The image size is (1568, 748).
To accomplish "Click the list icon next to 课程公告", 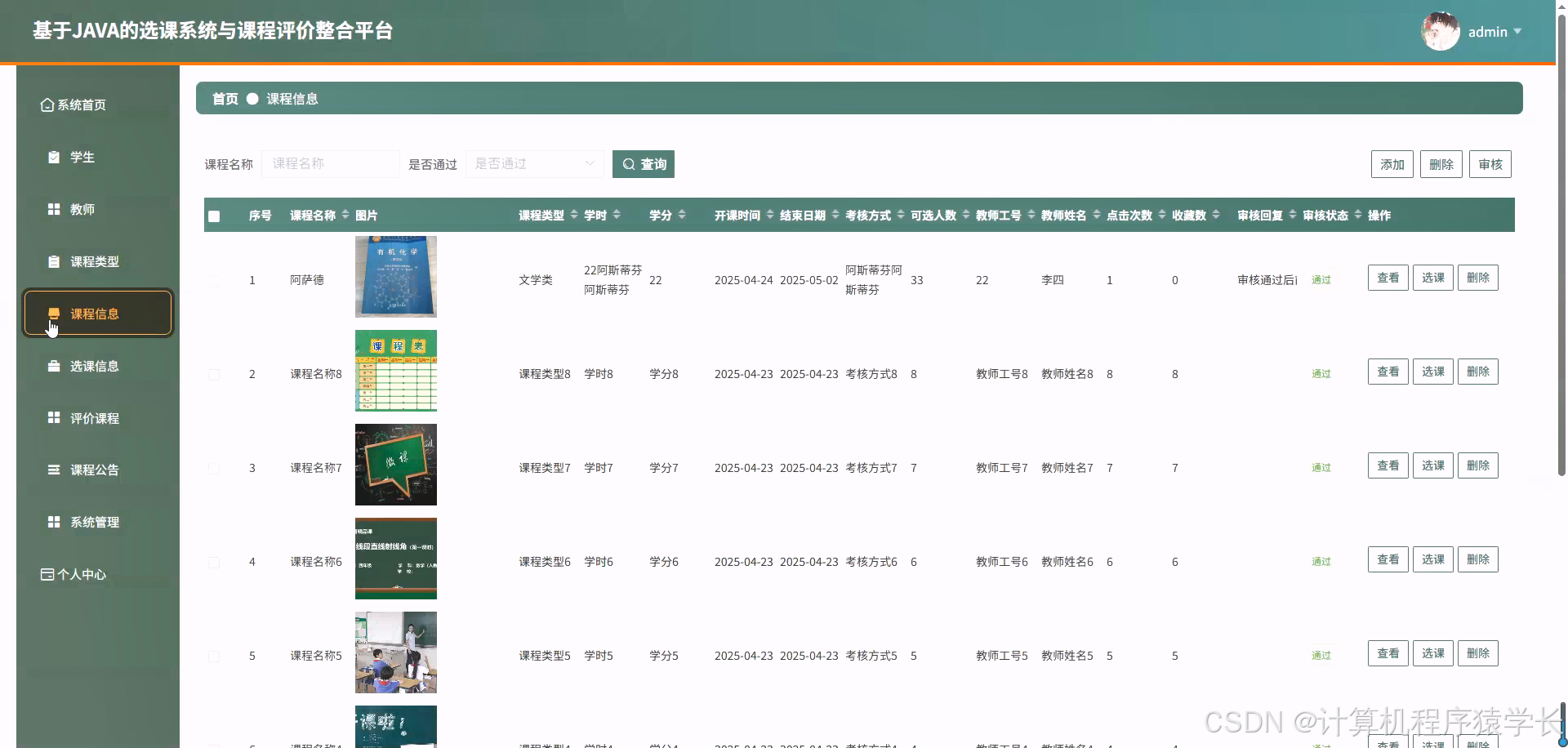I will (54, 470).
